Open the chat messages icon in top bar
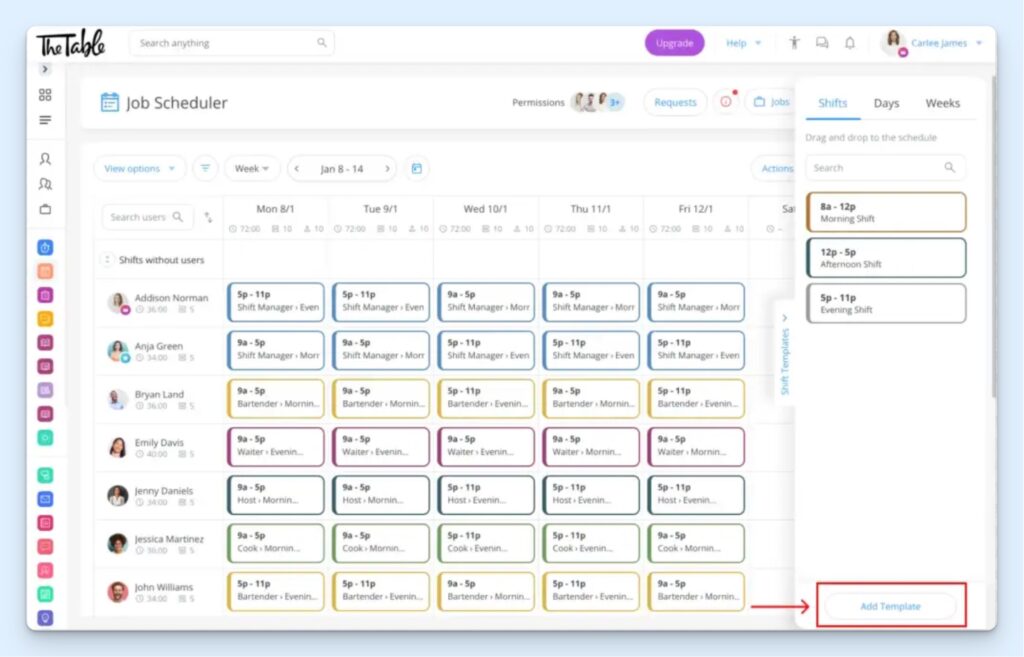 coord(823,42)
